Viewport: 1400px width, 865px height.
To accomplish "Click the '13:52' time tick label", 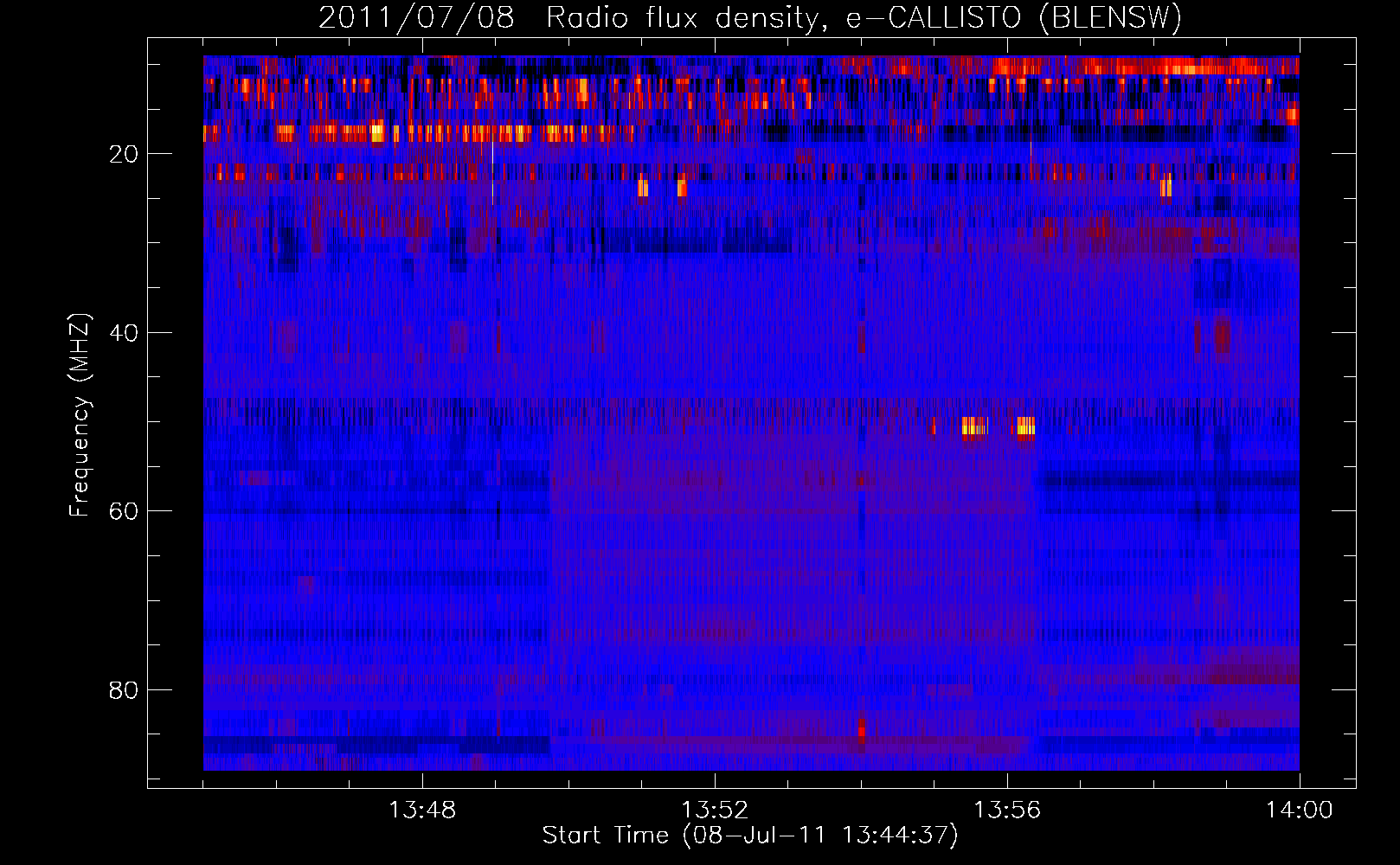I will pyautogui.click(x=714, y=811).
